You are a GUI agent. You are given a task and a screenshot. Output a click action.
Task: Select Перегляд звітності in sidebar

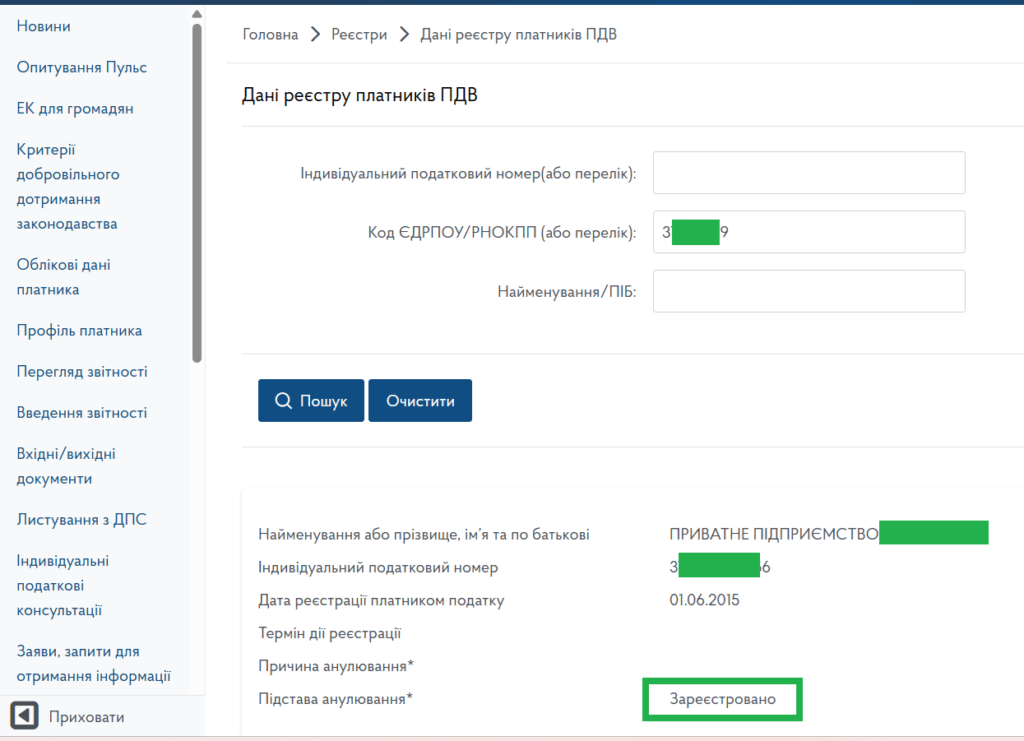coord(82,371)
